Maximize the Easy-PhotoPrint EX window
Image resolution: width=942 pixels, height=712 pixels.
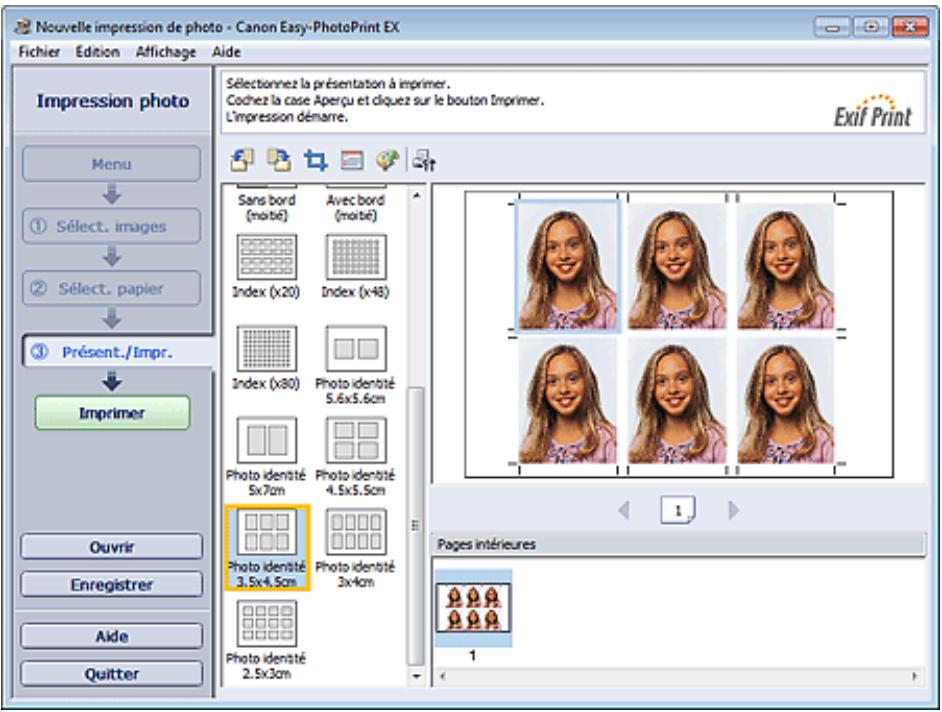click(871, 27)
